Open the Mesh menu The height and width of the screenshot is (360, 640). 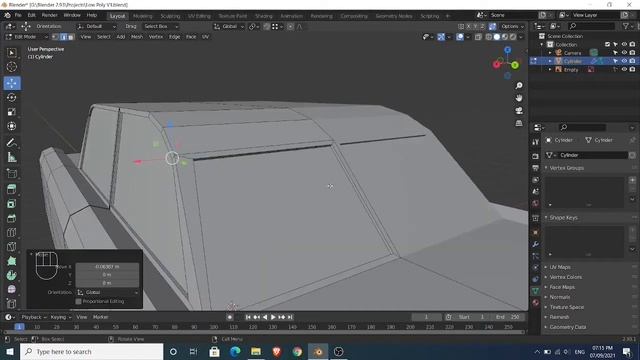(137, 37)
